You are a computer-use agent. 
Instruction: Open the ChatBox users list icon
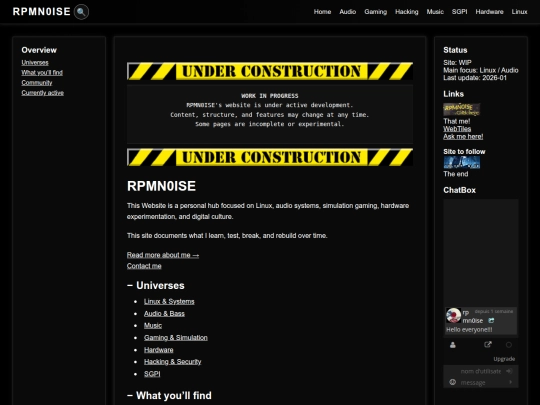coord(453,345)
